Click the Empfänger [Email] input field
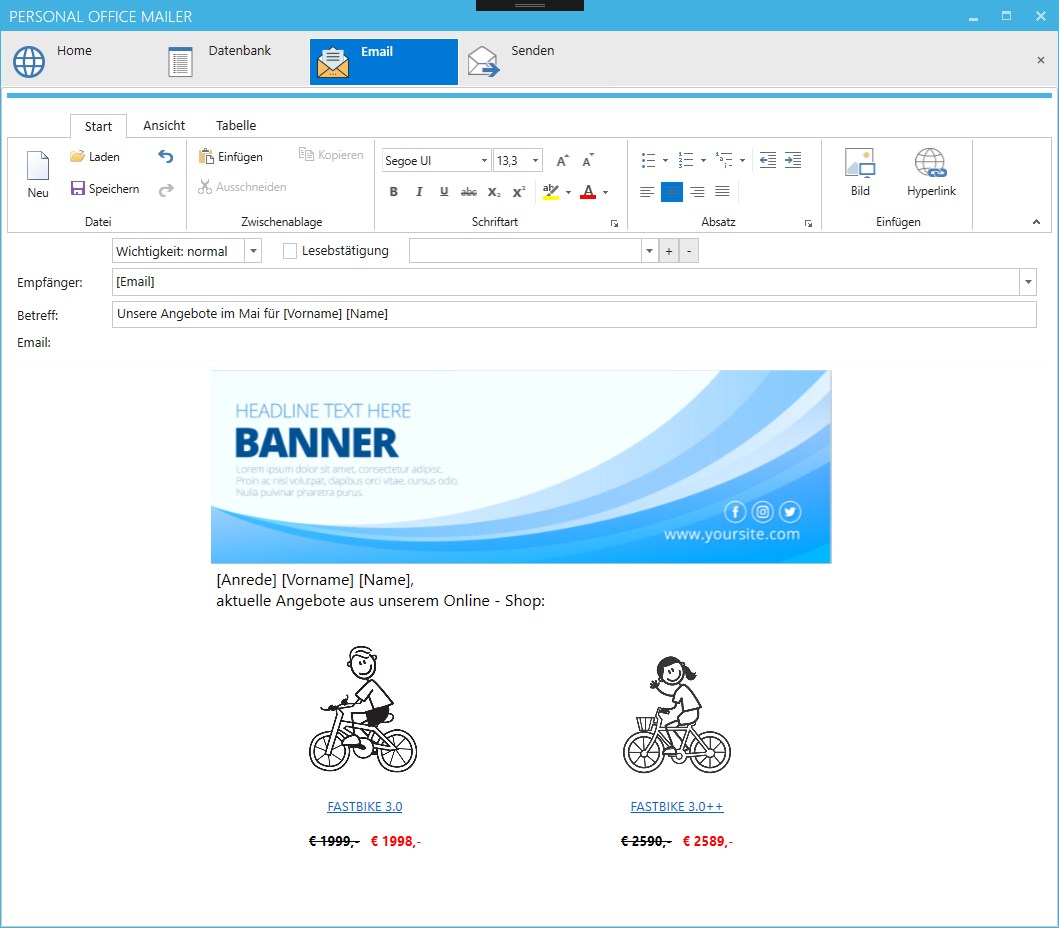This screenshot has height=928, width=1059. tap(565, 282)
